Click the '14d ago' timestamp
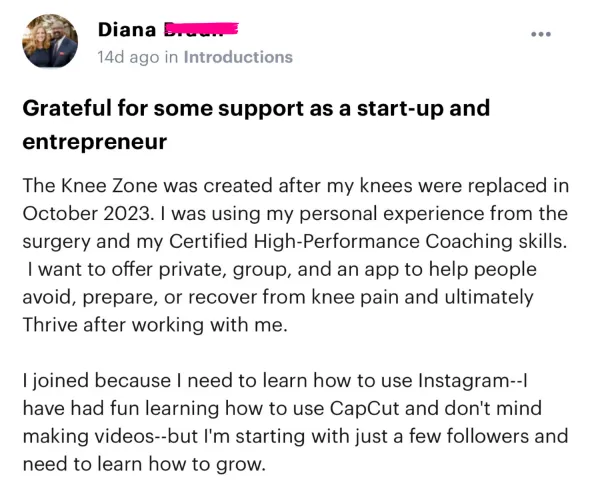Viewport: 600px width, 492px height. 128,57
